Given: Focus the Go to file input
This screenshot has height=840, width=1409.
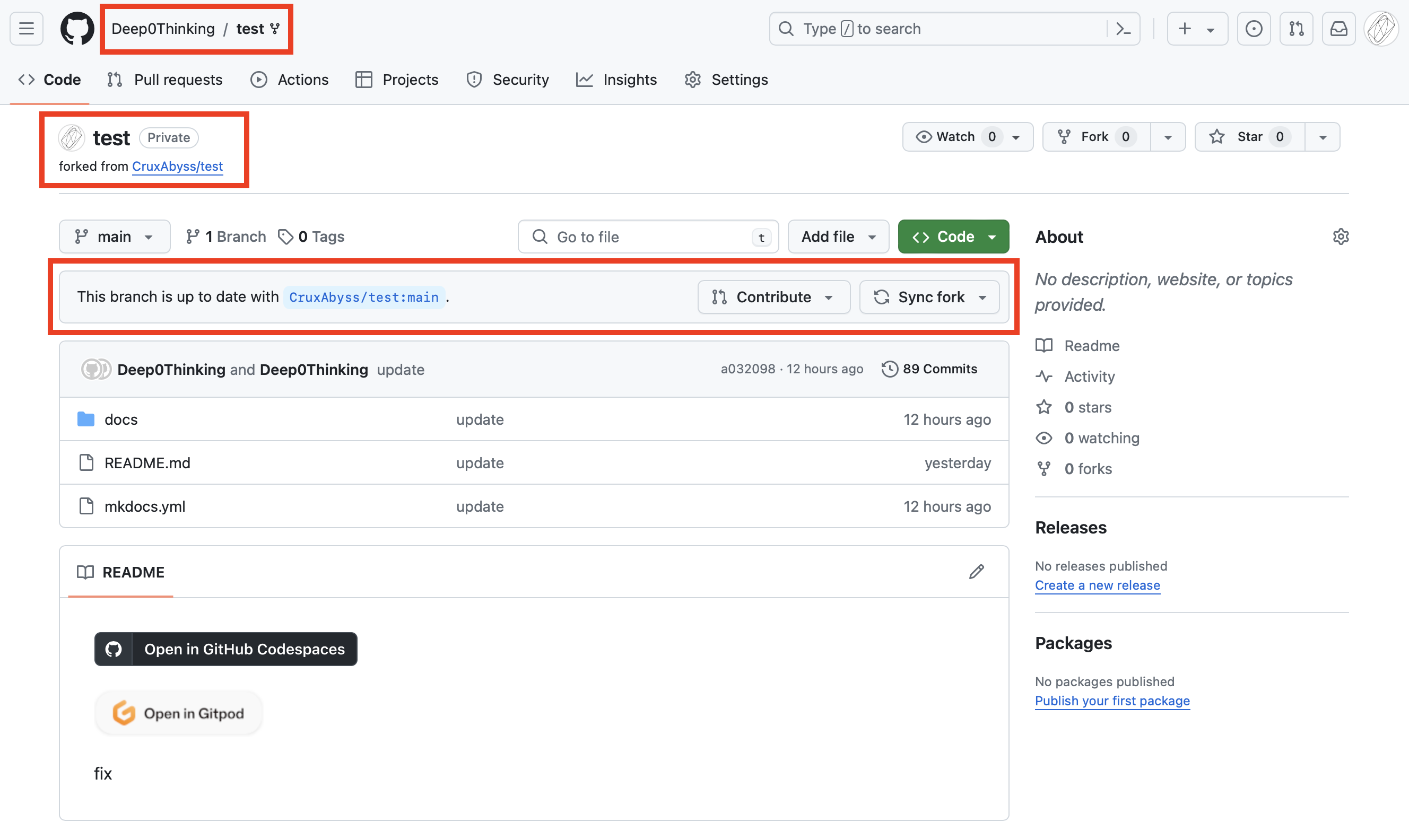Looking at the screenshot, I should 648,237.
